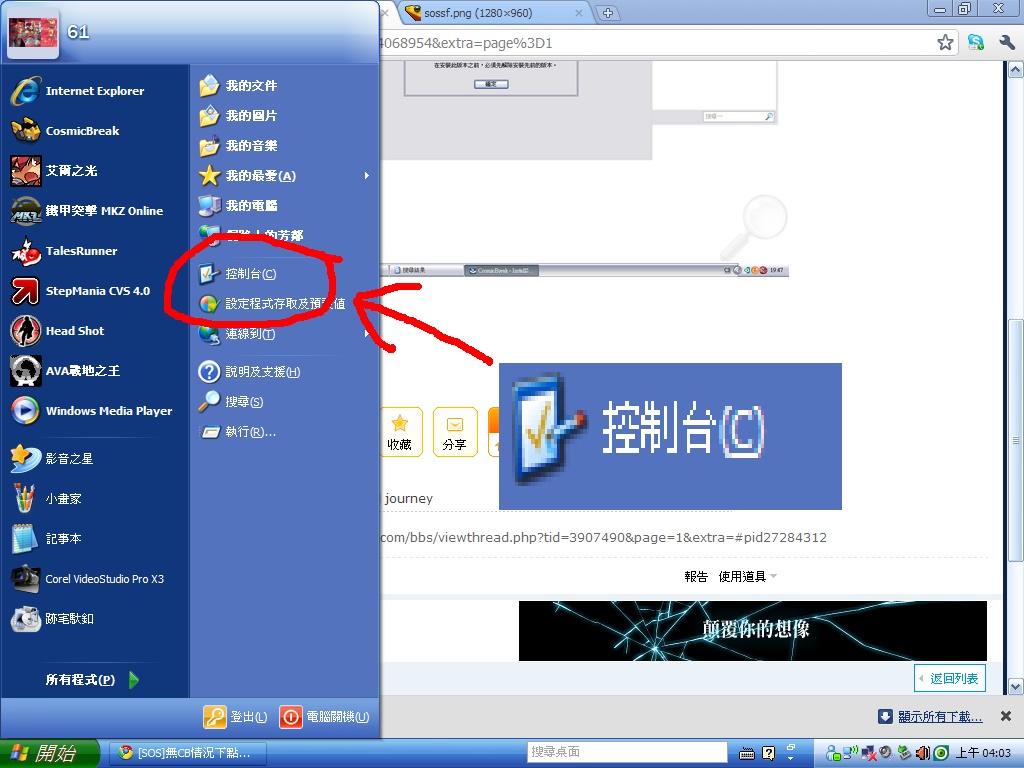Open a new browser tab
Viewport: 1024px width, 768px height.
click(x=607, y=13)
